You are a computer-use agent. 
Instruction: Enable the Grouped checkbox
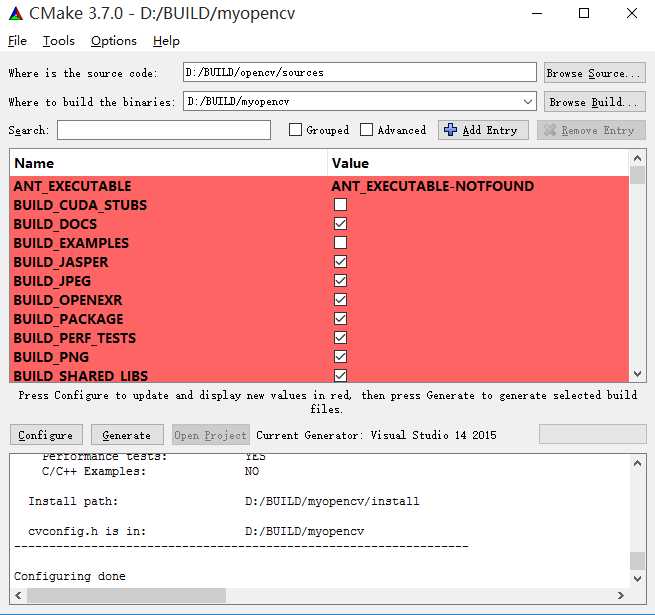coord(295,130)
